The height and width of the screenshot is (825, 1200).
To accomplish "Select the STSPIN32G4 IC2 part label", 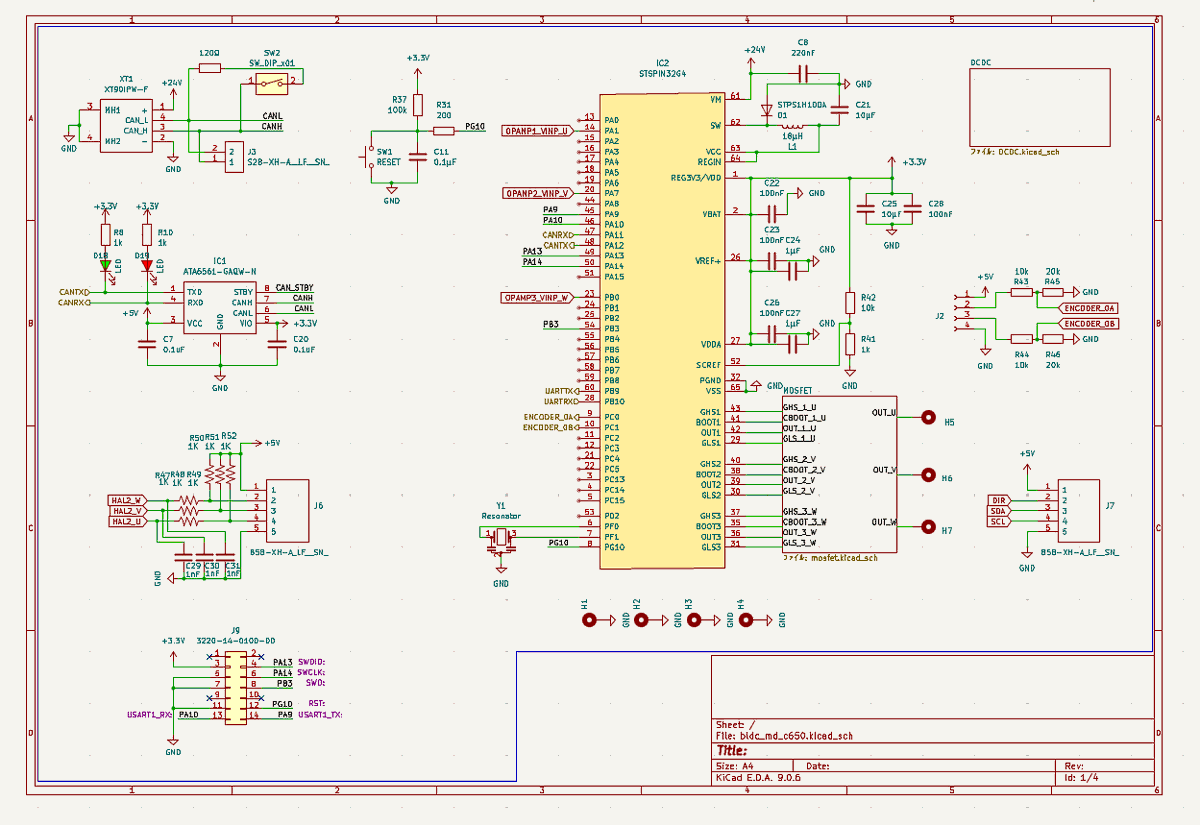I will (662, 74).
